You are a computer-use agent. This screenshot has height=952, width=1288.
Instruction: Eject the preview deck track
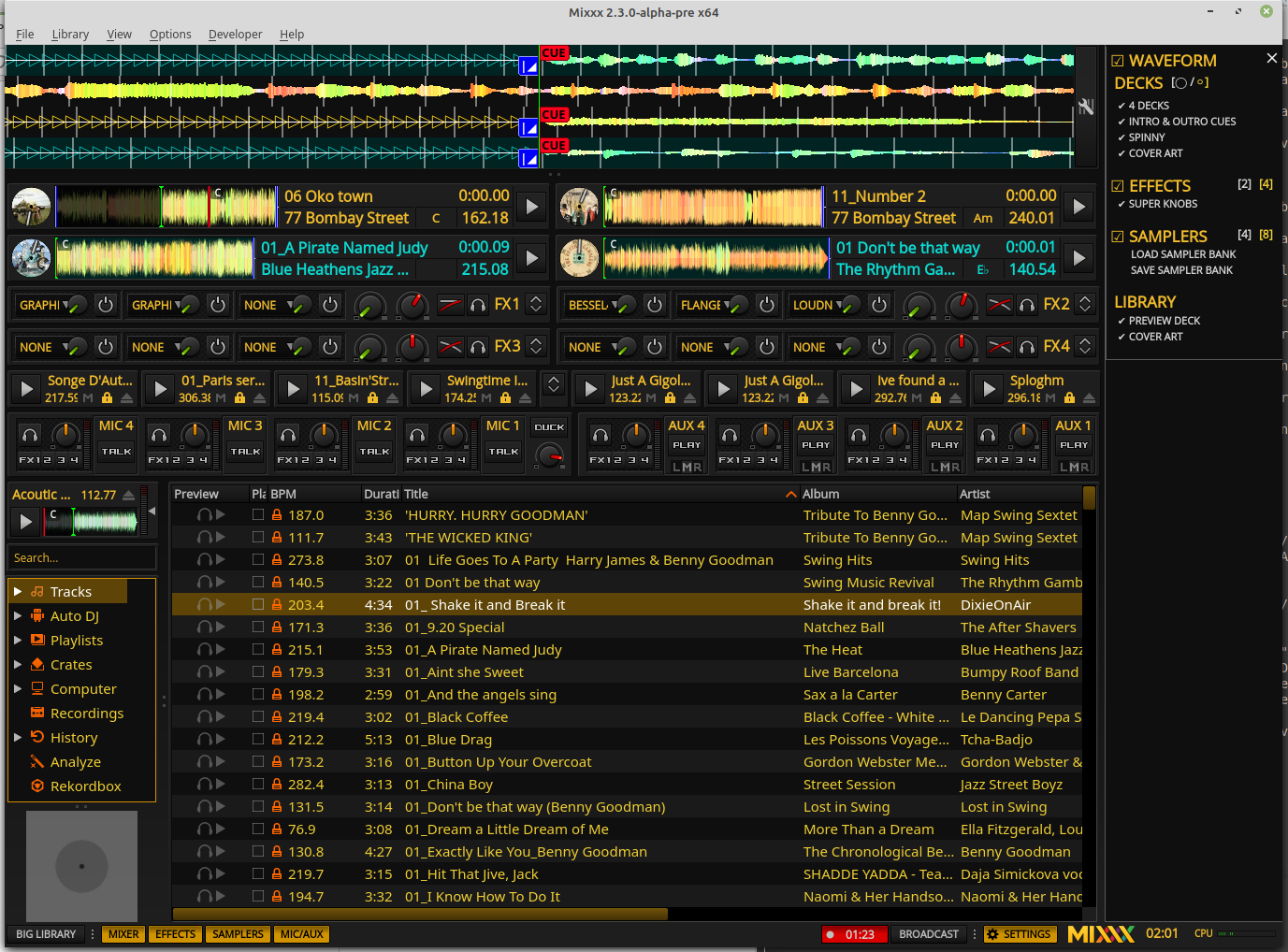point(128,495)
